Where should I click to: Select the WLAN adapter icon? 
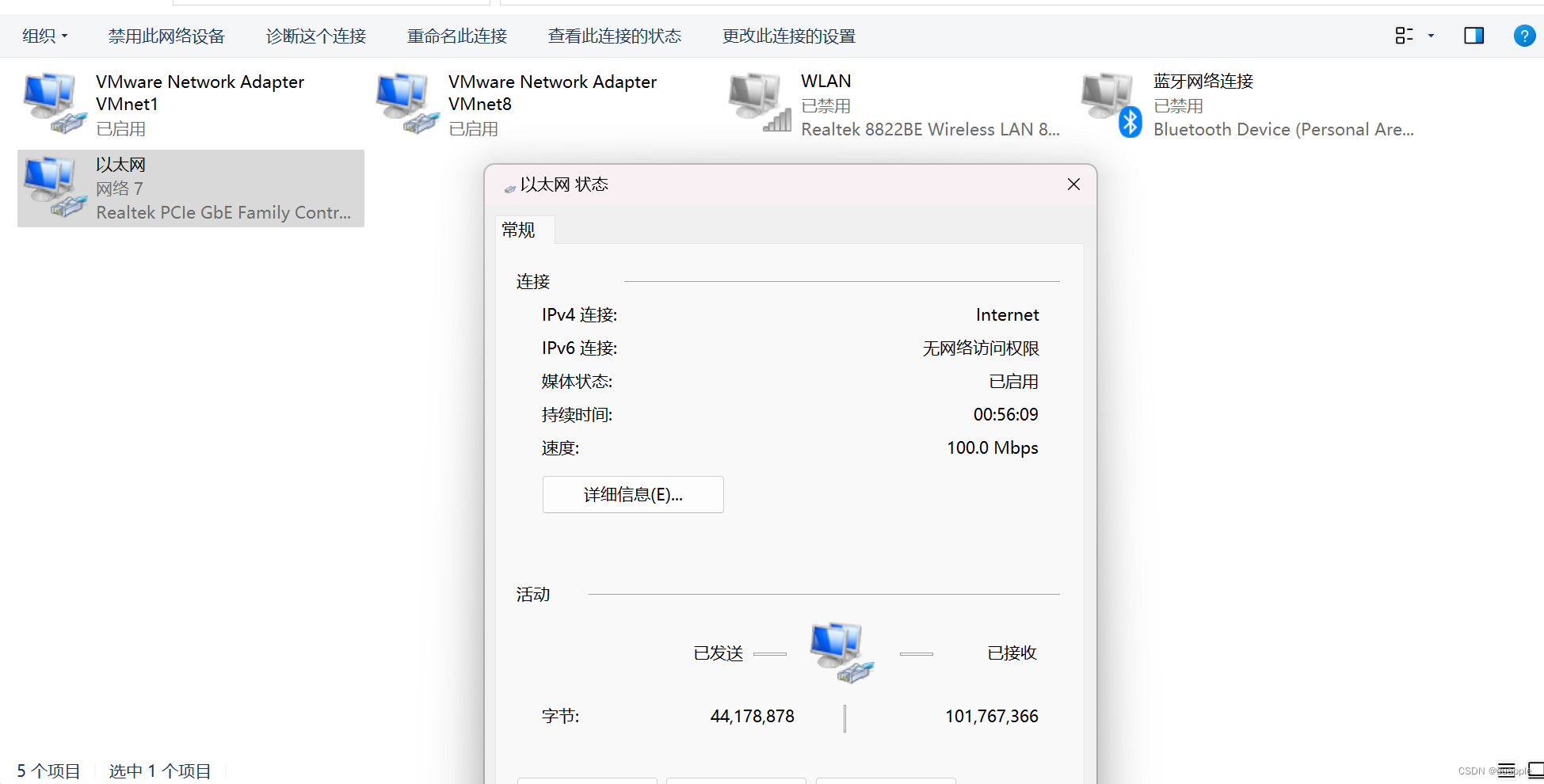(760, 103)
